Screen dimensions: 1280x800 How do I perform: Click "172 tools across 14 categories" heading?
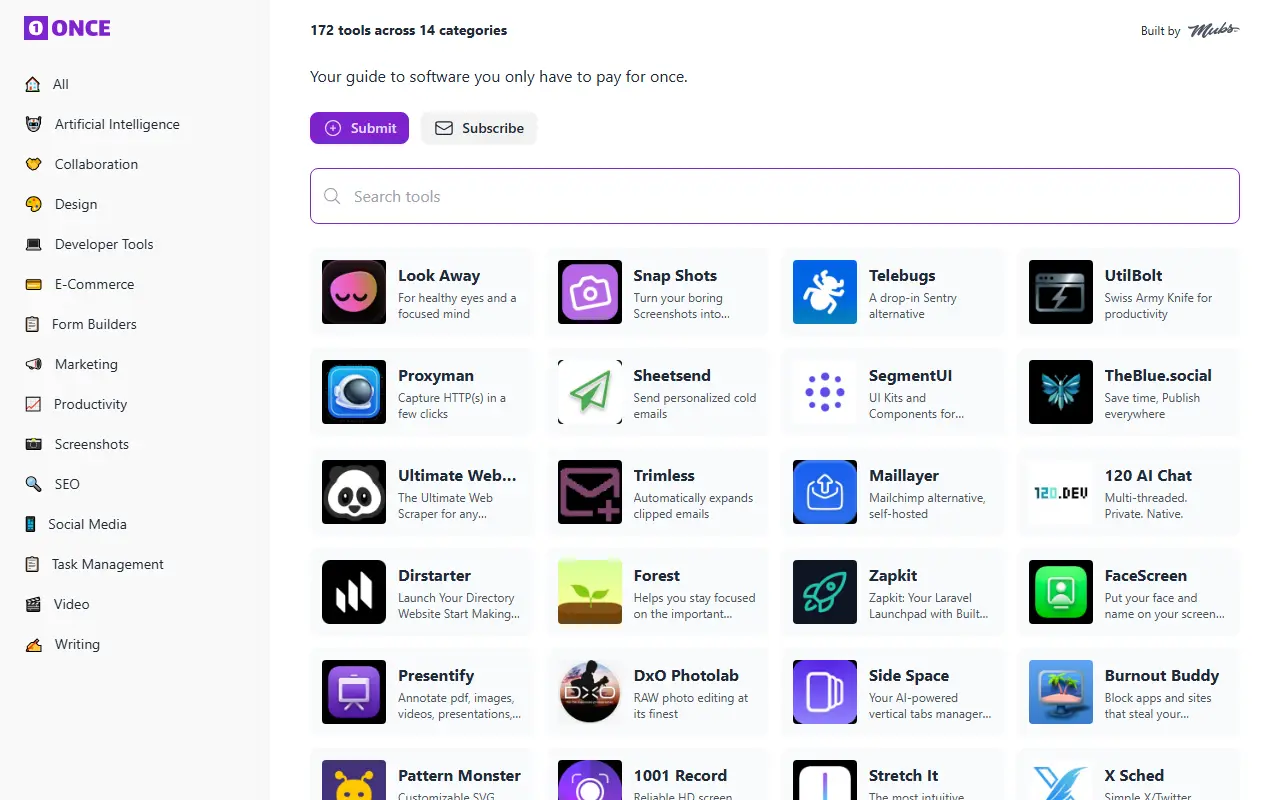coord(408,30)
